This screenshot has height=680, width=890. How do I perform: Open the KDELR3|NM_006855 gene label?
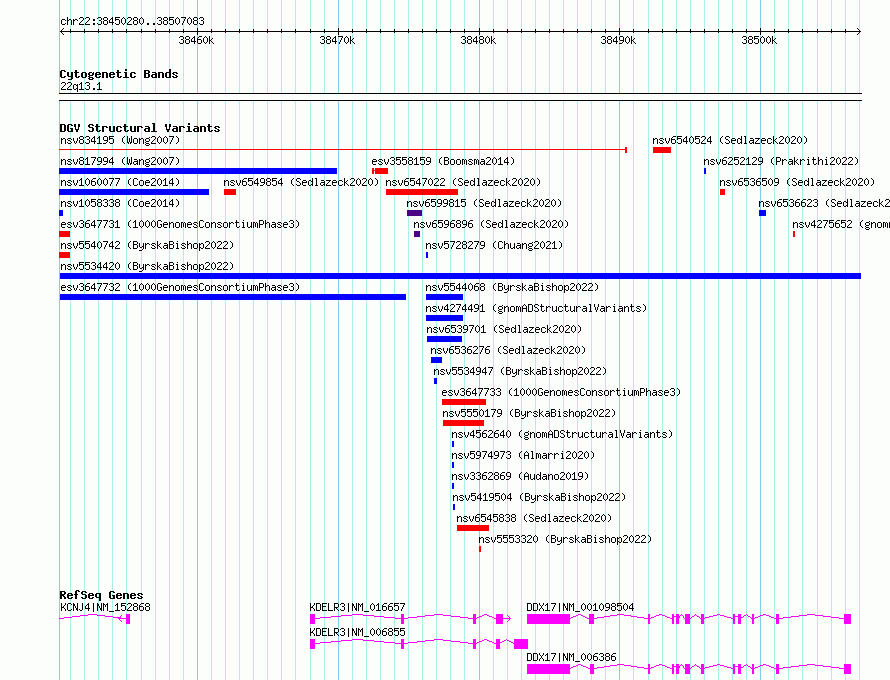coord(358,632)
